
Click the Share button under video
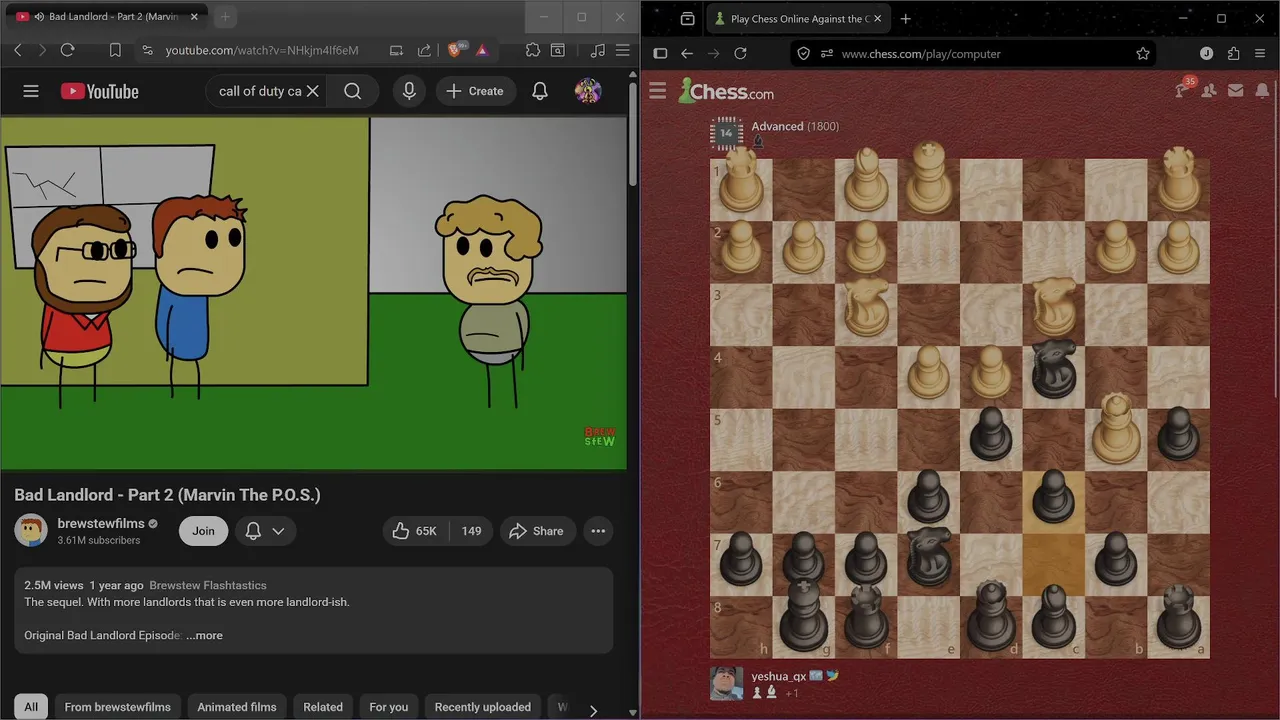(x=537, y=531)
